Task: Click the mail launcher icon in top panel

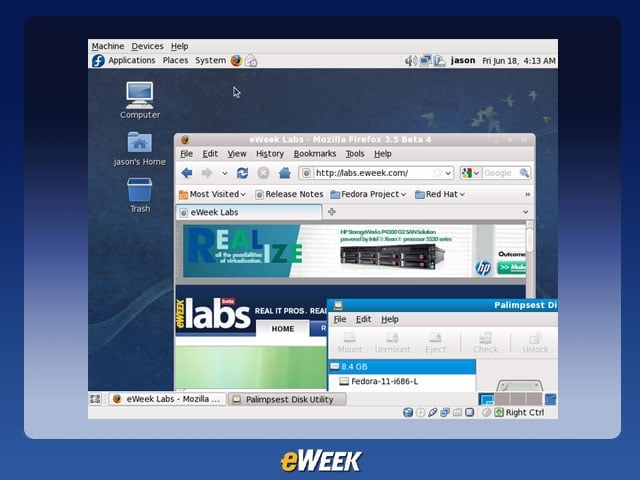Action: [x=251, y=60]
